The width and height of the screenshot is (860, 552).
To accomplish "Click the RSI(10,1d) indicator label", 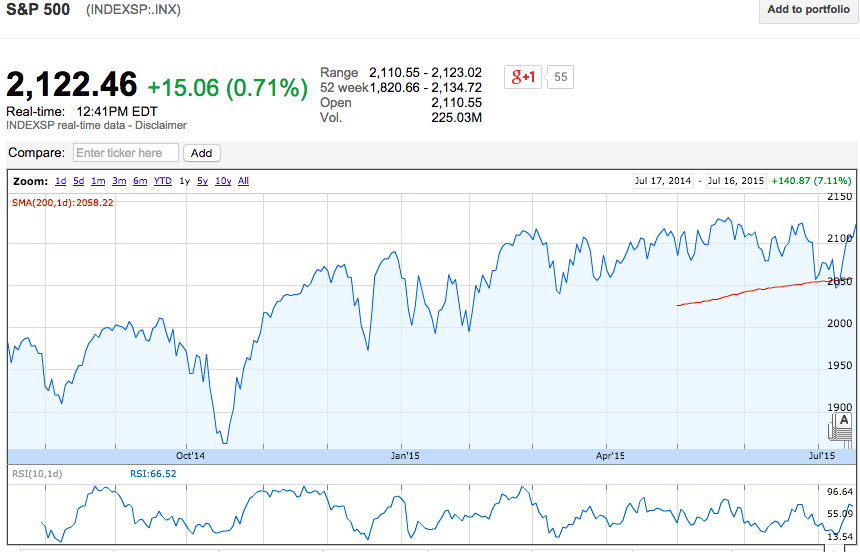I will [x=37, y=474].
